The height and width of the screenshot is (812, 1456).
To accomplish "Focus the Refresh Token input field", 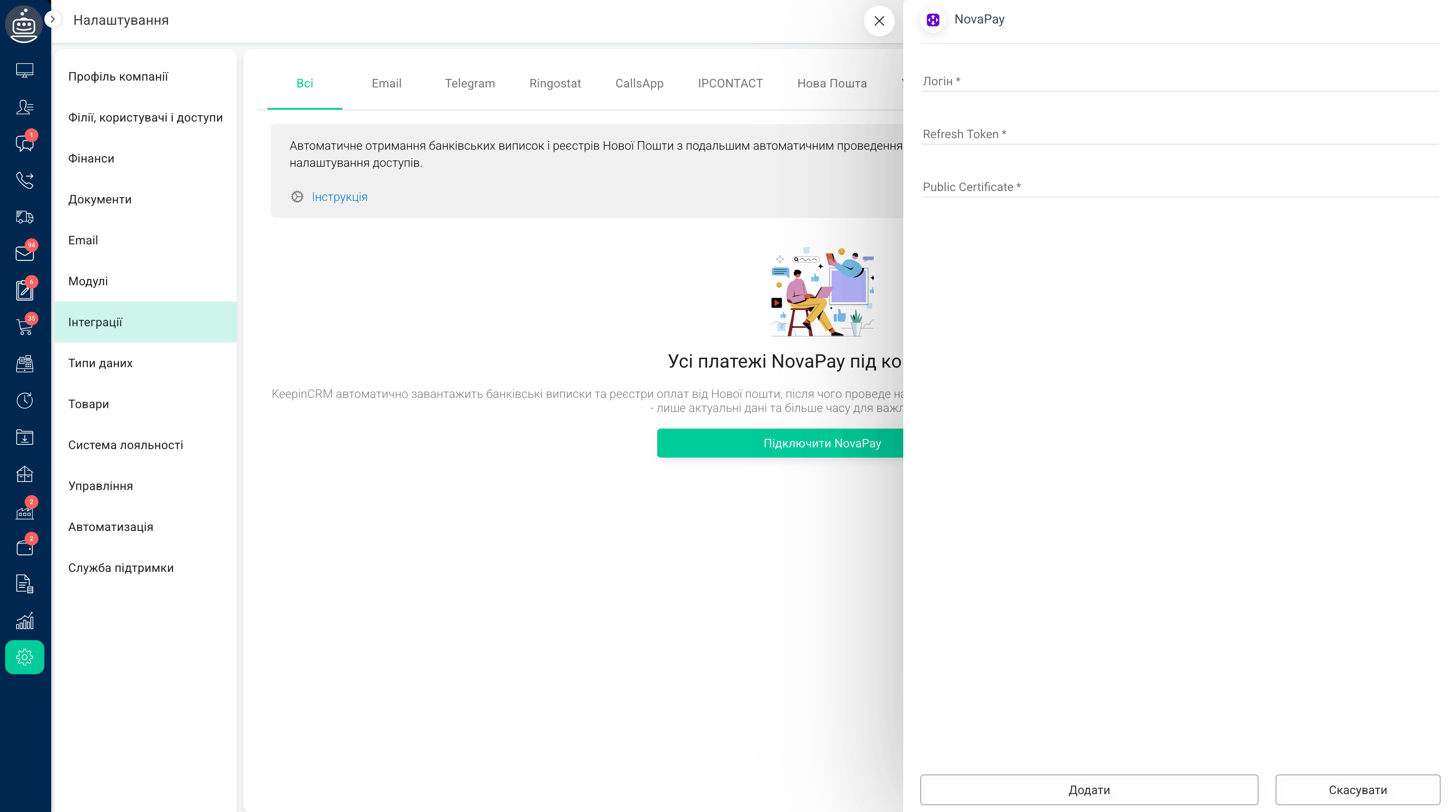I will [x=1180, y=134].
